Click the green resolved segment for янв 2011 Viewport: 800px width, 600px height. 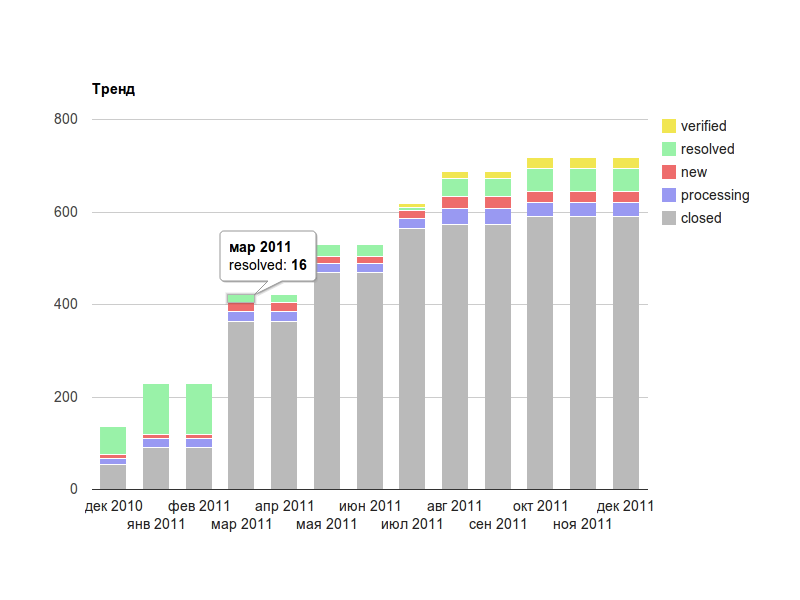[x=156, y=408]
